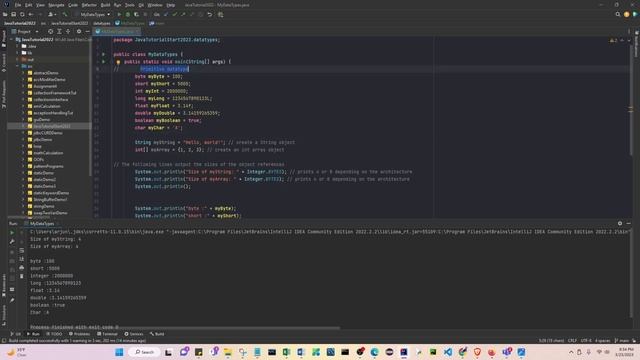
Task: Expand the abstractDemo package
Action: pyautogui.click(x=23, y=73)
